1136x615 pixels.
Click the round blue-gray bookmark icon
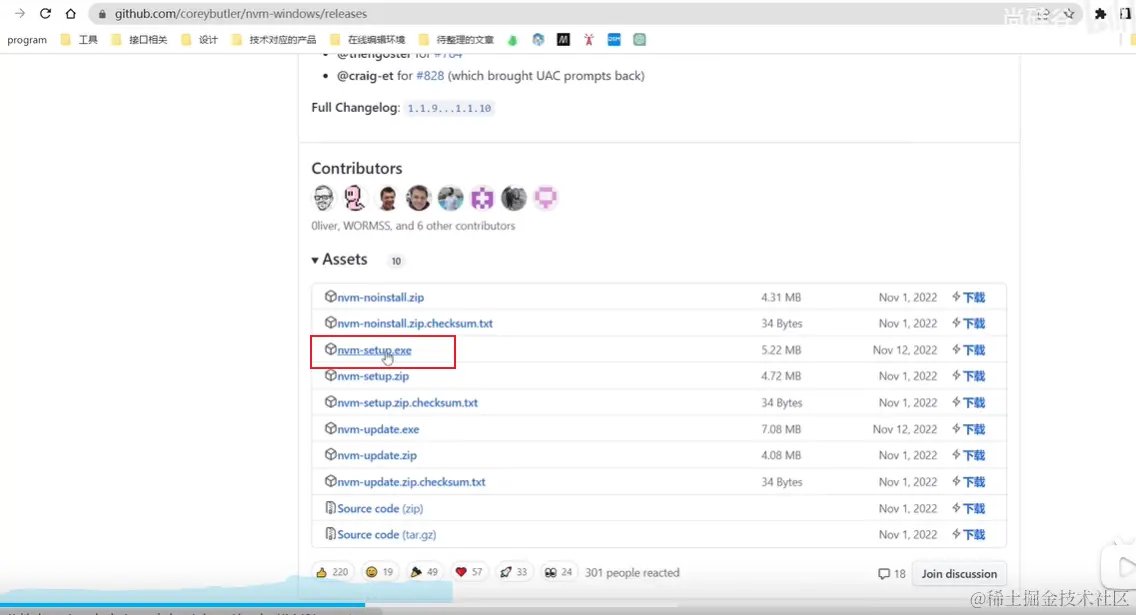click(x=538, y=40)
